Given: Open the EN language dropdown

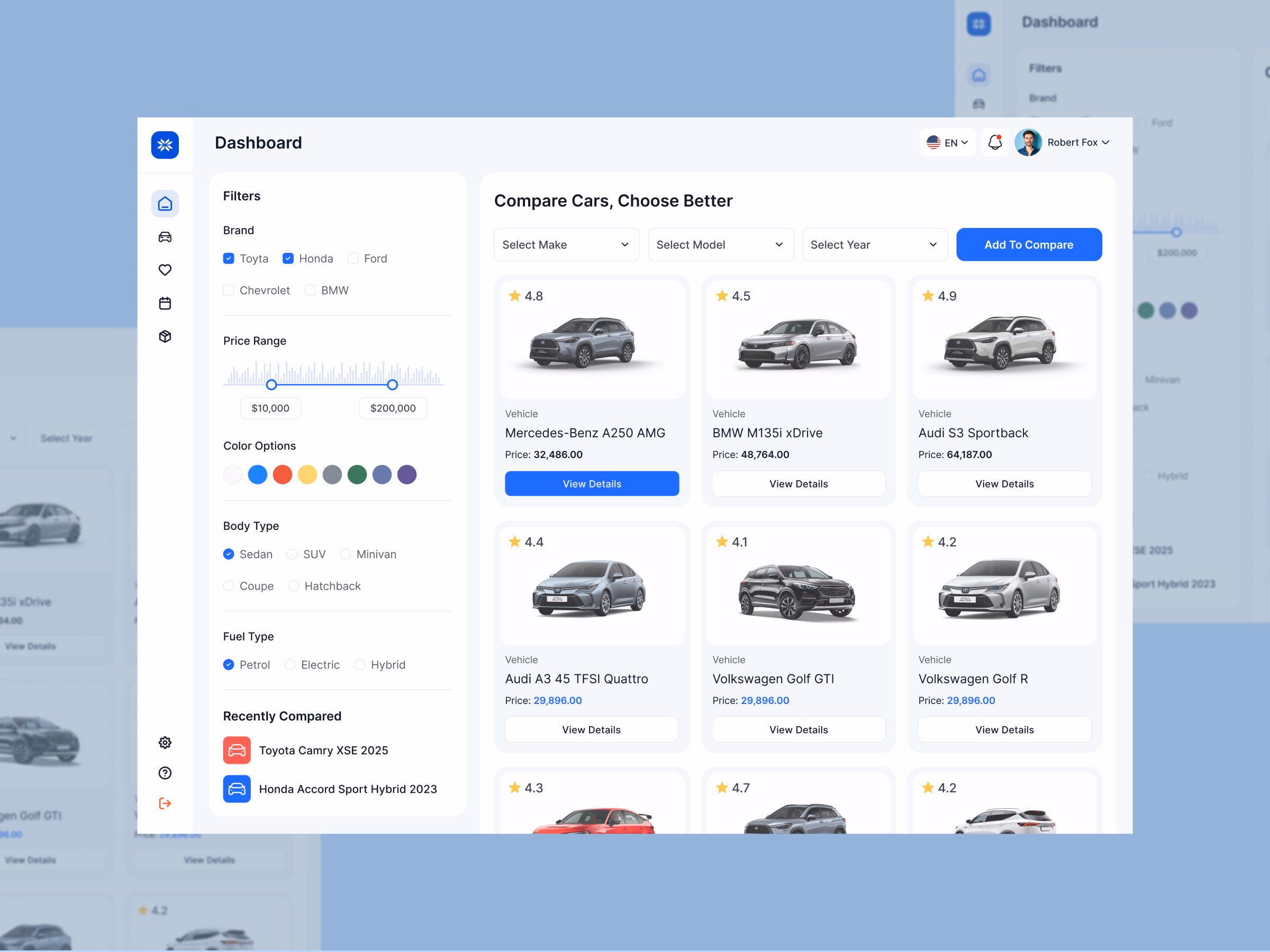Looking at the screenshot, I should 947,142.
